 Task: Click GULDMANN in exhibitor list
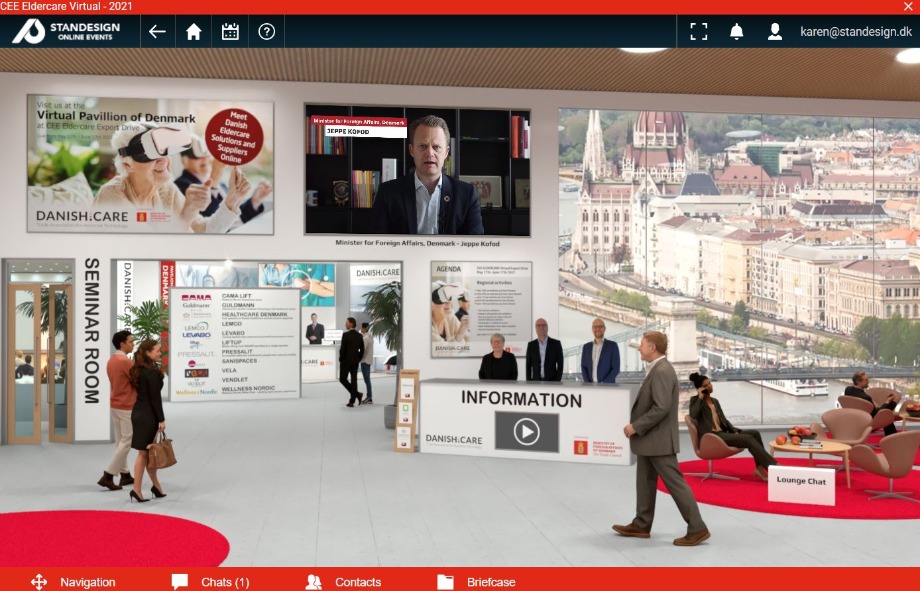coord(238,305)
